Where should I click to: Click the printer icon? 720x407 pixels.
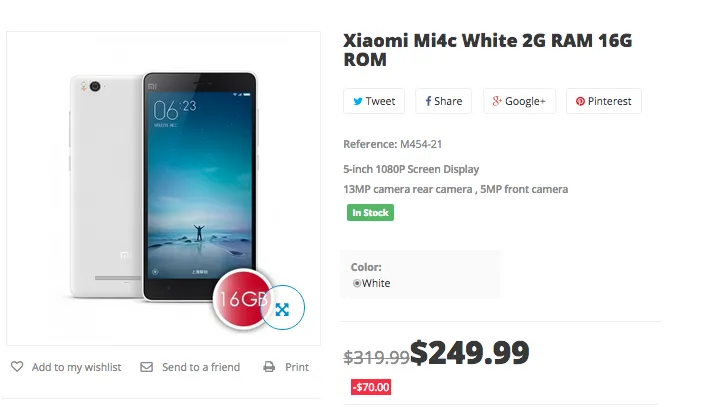[269, 367]
